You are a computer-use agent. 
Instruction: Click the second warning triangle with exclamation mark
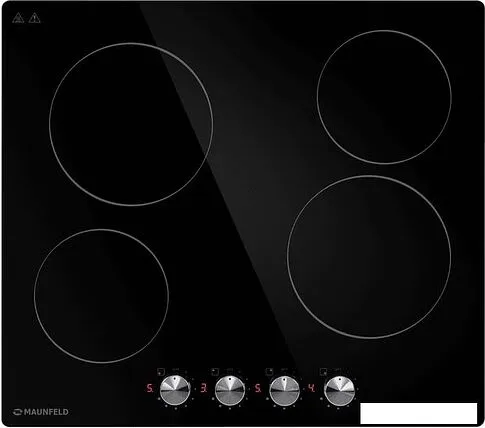34,18
